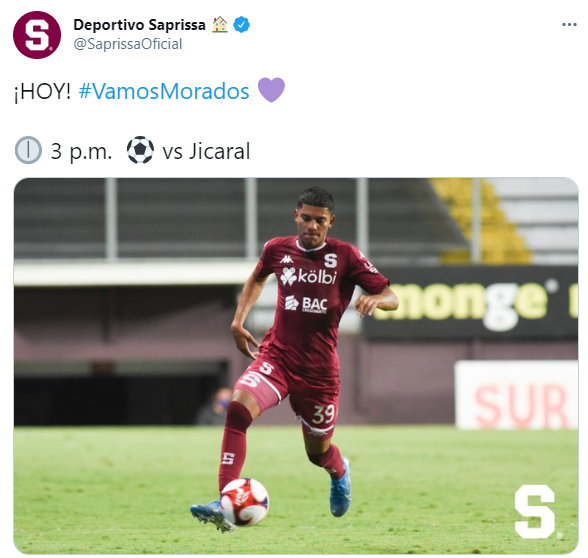
Task: Click the blue verified badge
Action: click(242, 25)
